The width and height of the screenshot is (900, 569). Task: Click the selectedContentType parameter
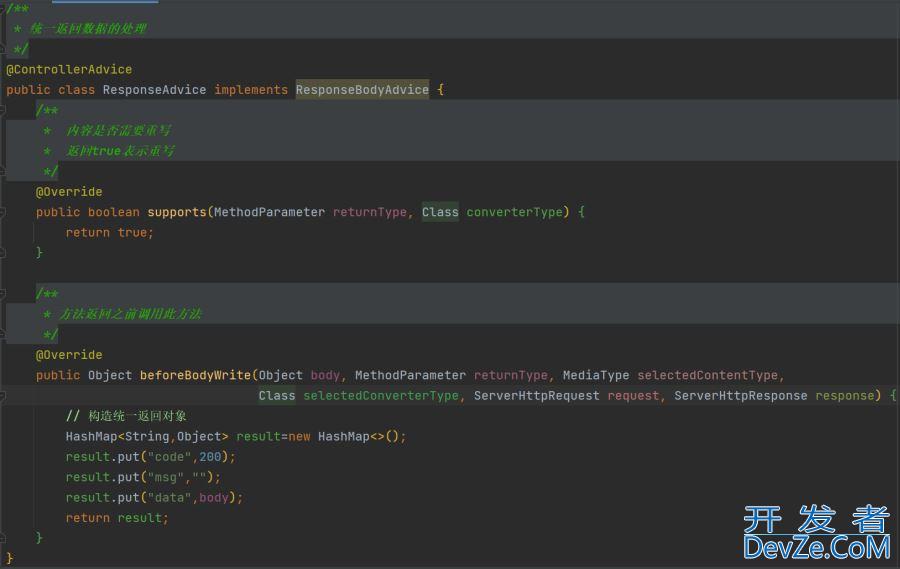coord(707,376)
